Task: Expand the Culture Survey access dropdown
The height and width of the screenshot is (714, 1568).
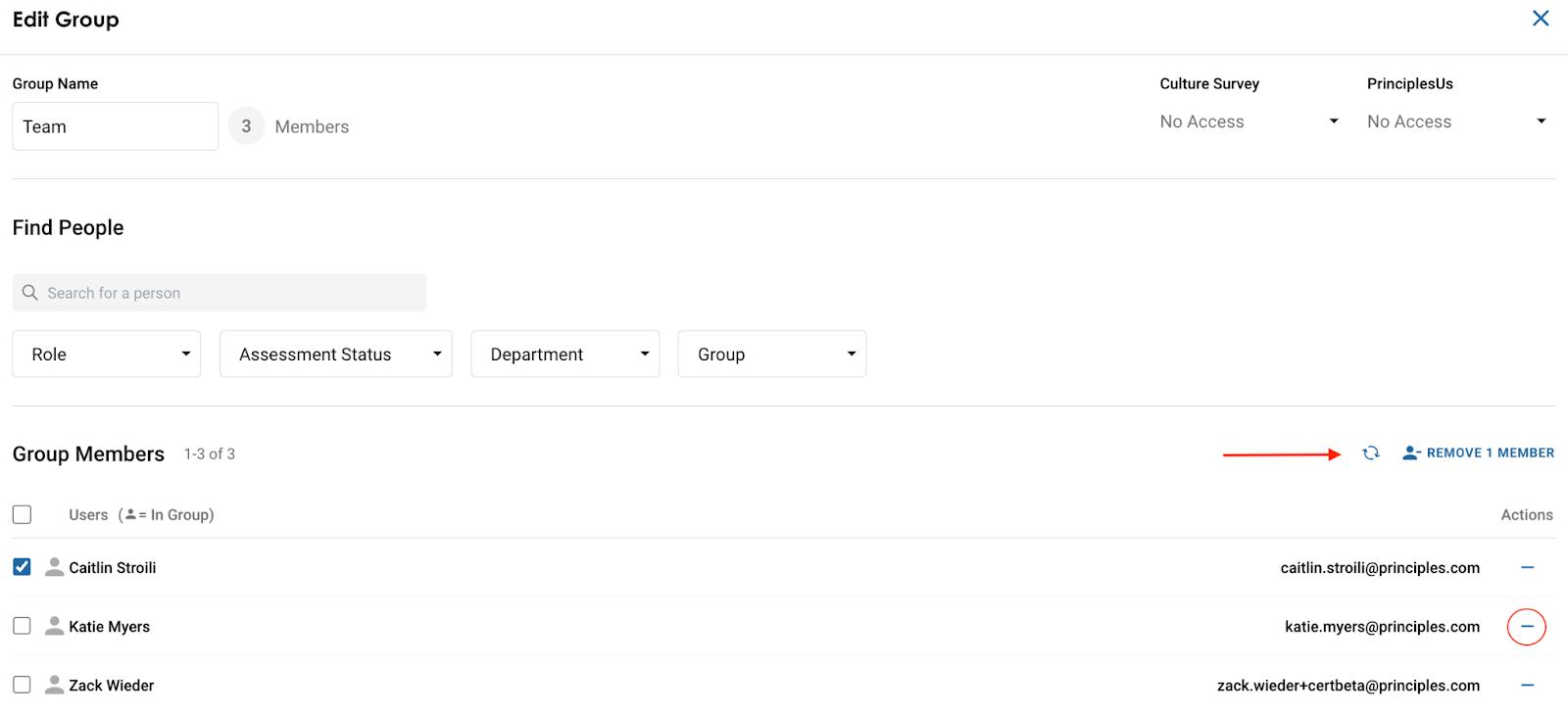Action: [x=1249, y=121]
